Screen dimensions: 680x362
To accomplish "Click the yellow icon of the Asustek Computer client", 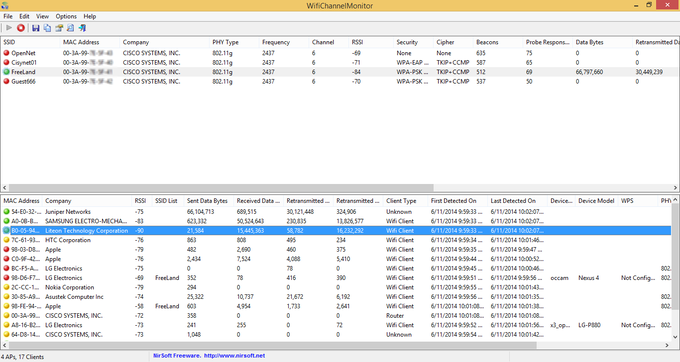I will 7,297.
